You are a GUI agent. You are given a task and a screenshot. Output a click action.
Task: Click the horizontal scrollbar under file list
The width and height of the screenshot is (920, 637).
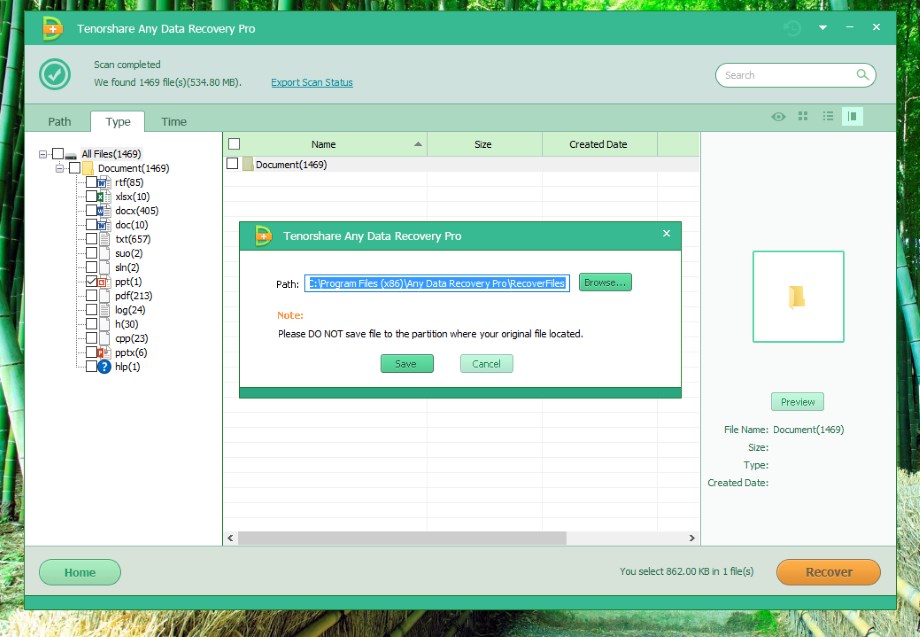point(450,538)
